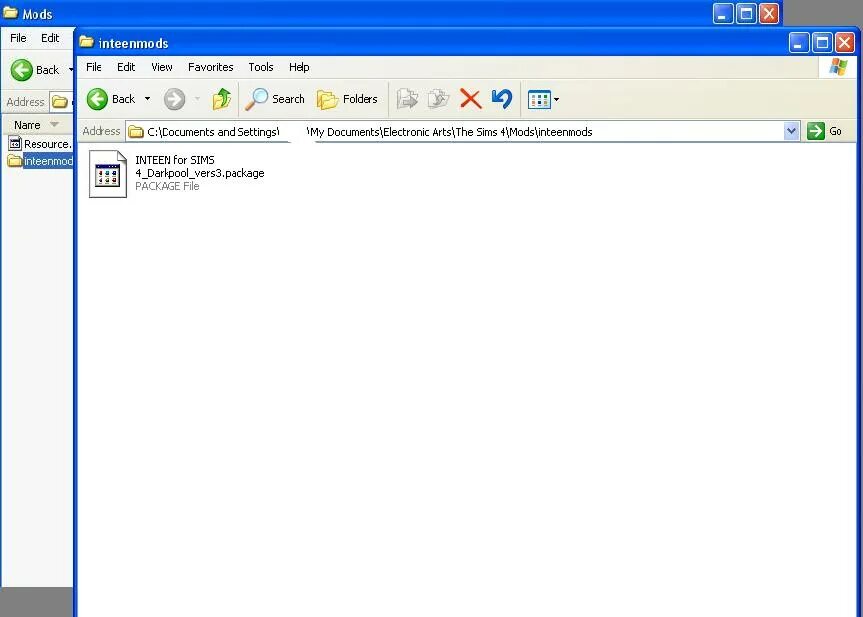The image size is (863, 617).
Task: Click the green Go button
Action: (824, 132)
